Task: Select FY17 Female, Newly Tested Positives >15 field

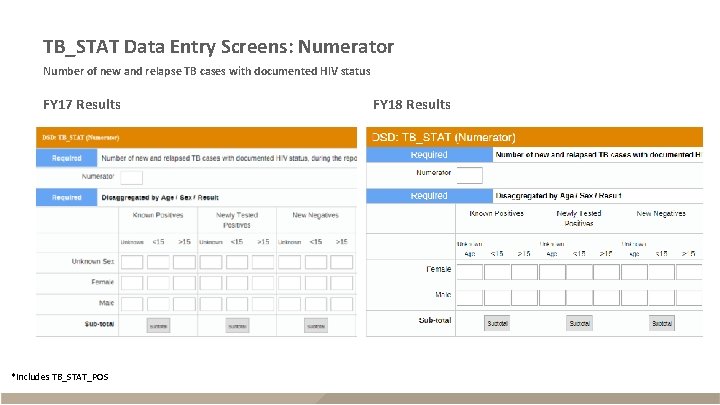Action: [x=263, y=283]
